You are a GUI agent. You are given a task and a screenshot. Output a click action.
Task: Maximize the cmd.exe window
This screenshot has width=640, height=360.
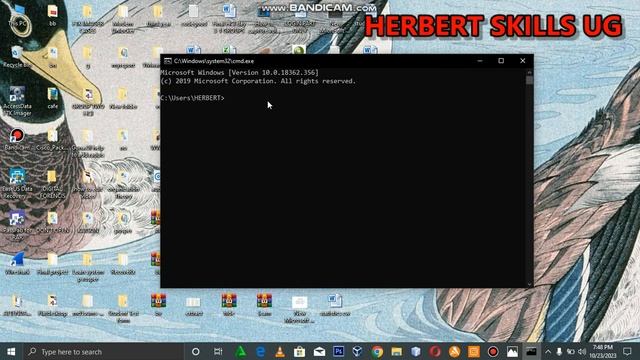[x=501, y=61]
